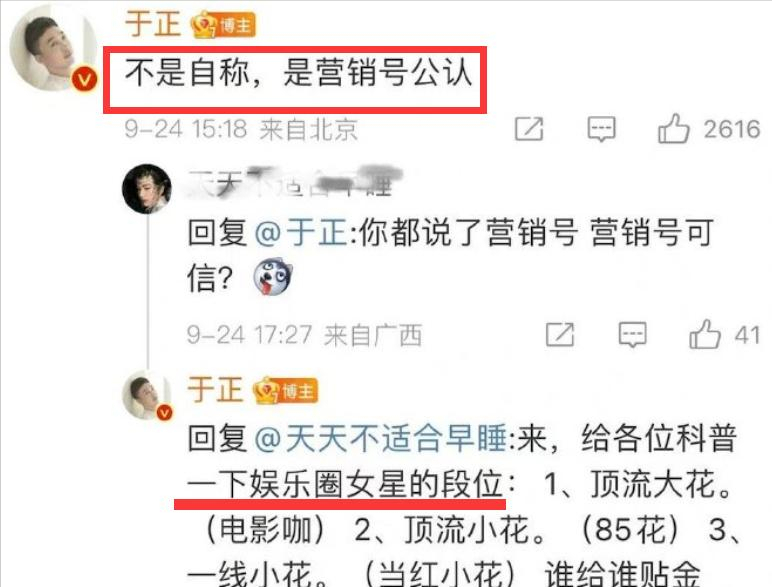Click the orange verified V on the top avatar
Screen dimensions: 772x587
tap(85, 80)
